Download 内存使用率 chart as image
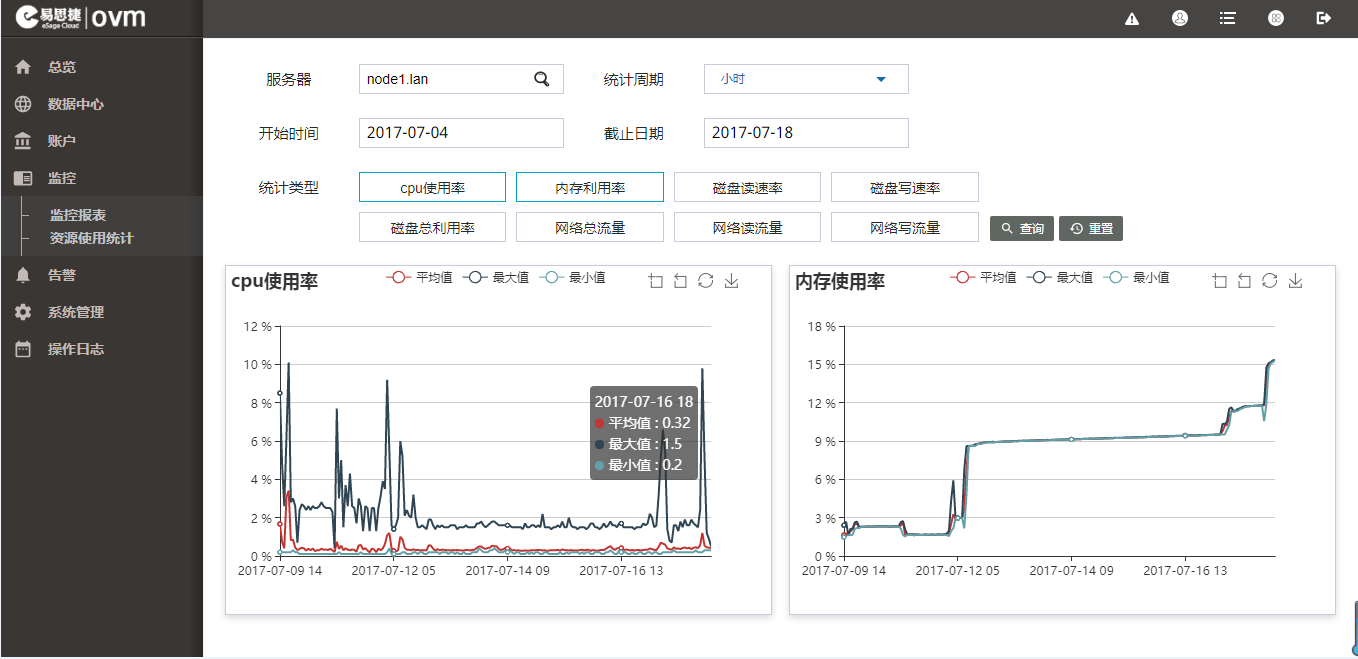 pos(1295,281)
